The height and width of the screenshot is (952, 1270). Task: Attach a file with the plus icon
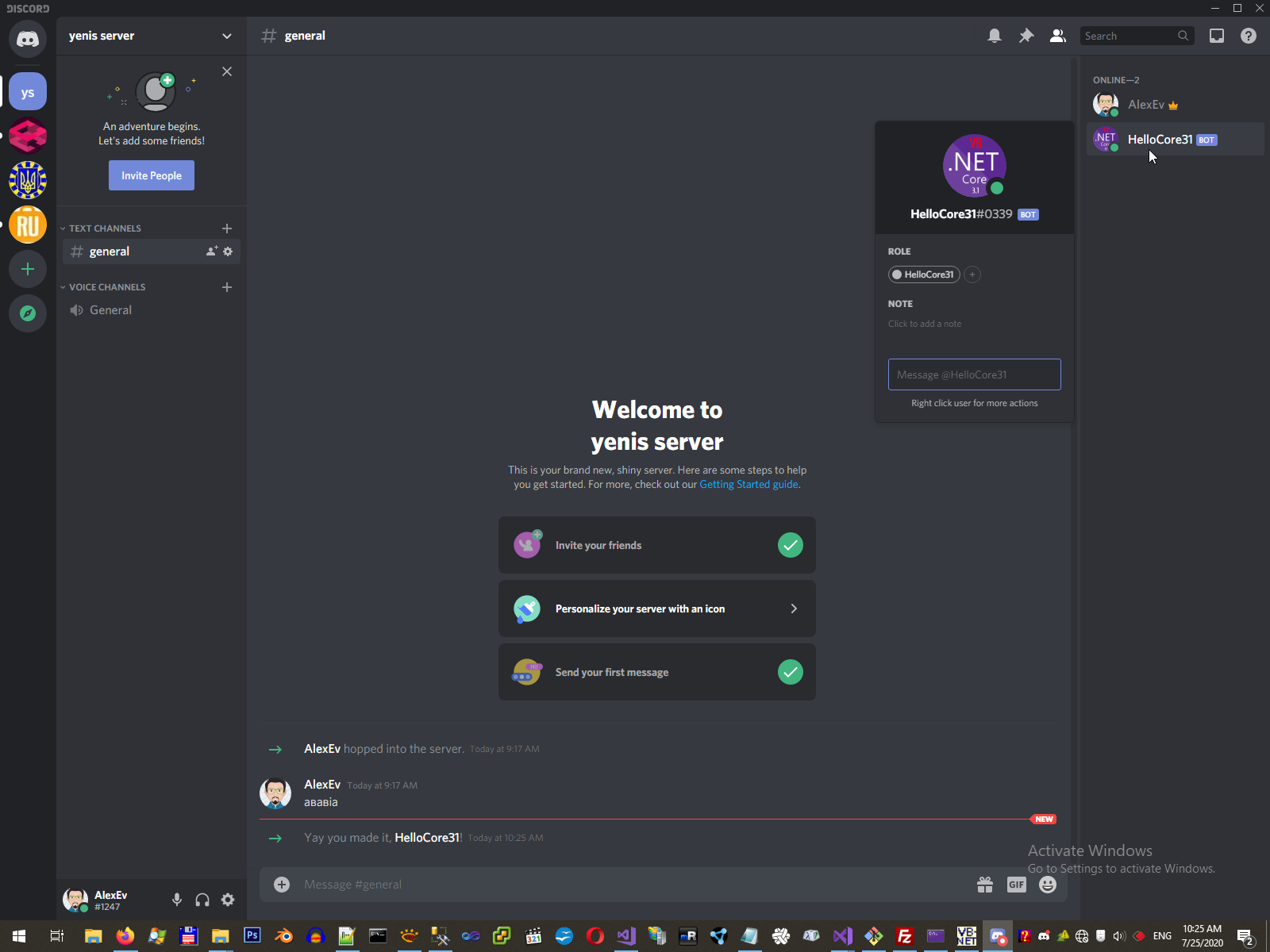click(282, 885)
